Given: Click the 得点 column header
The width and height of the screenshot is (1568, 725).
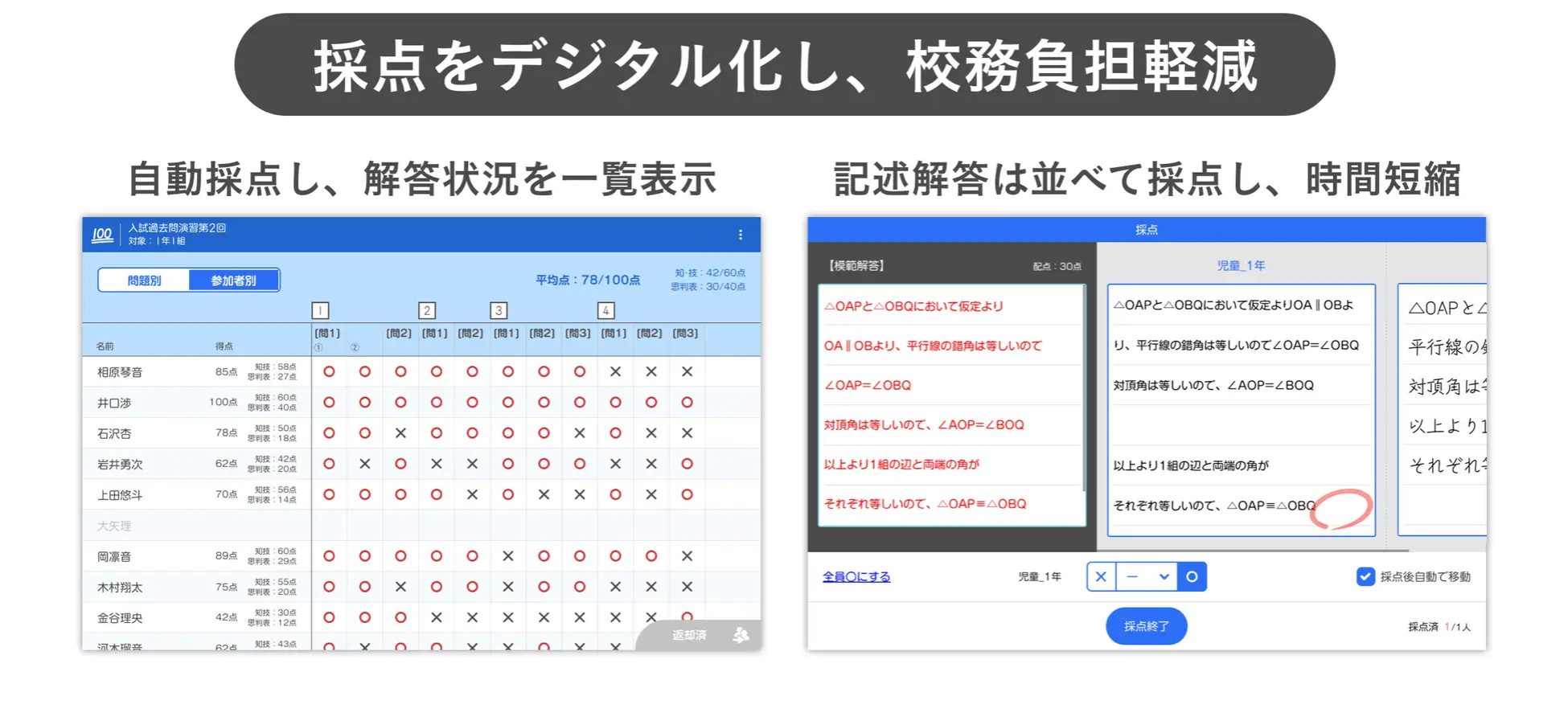Looking at the screenshot, I should (224, 346).
